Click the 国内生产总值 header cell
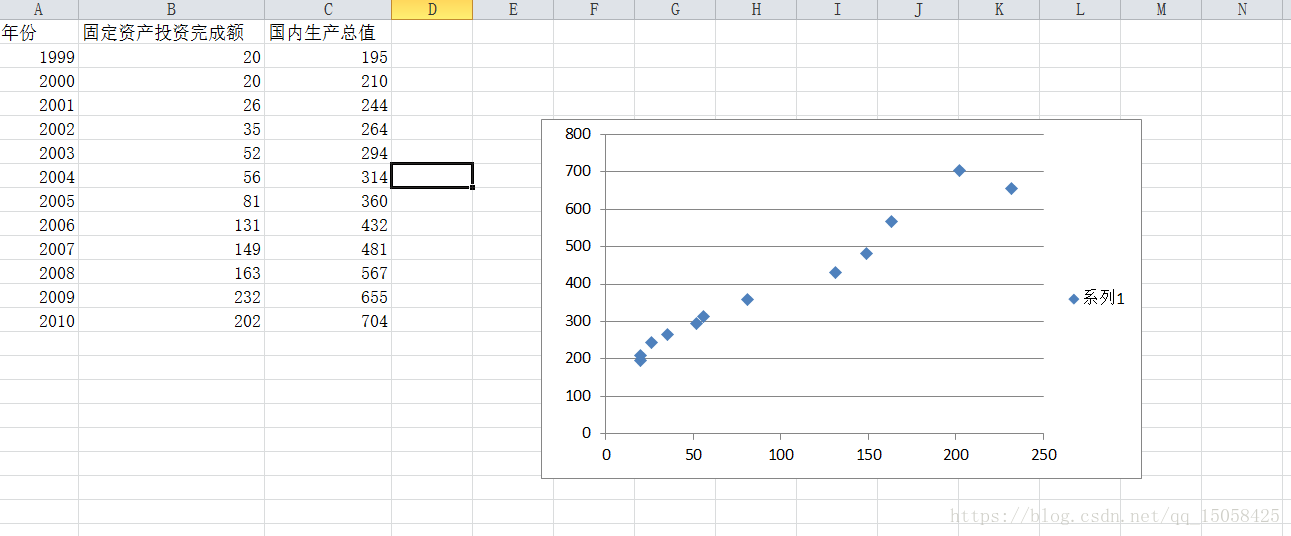This screenshot has height=536, width=1291. click(328, 32)
